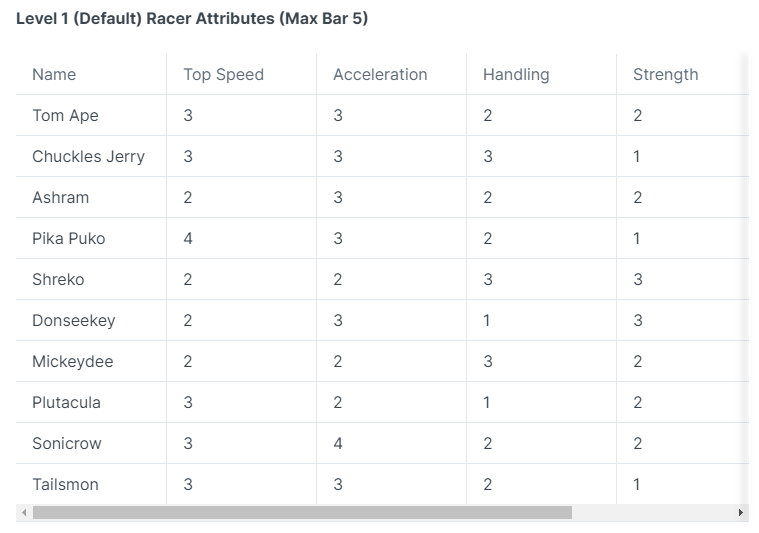Click the Donseekey name cell
Screen dimensions: 759x533
point(91,320)
